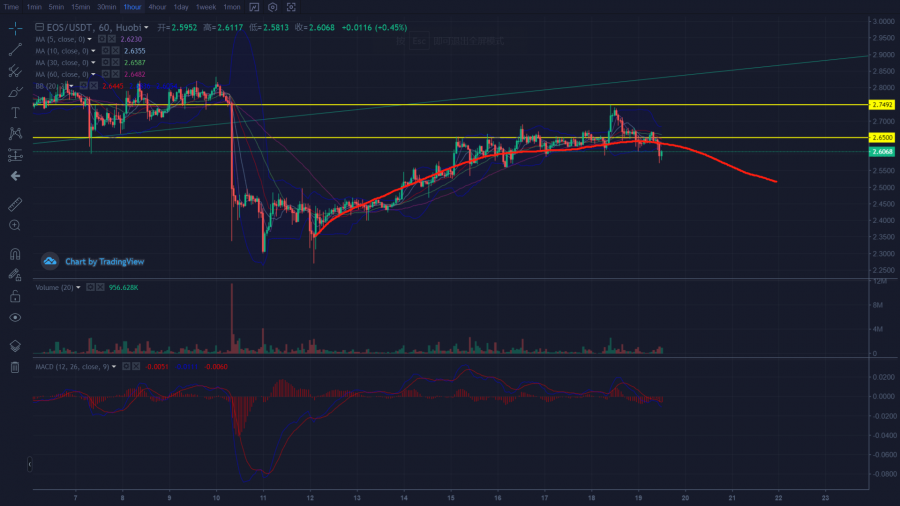Open the MACD (12, 26, close, 9) dropdown arrow
Screen dimensions: 900x506
tap(114, 367)
